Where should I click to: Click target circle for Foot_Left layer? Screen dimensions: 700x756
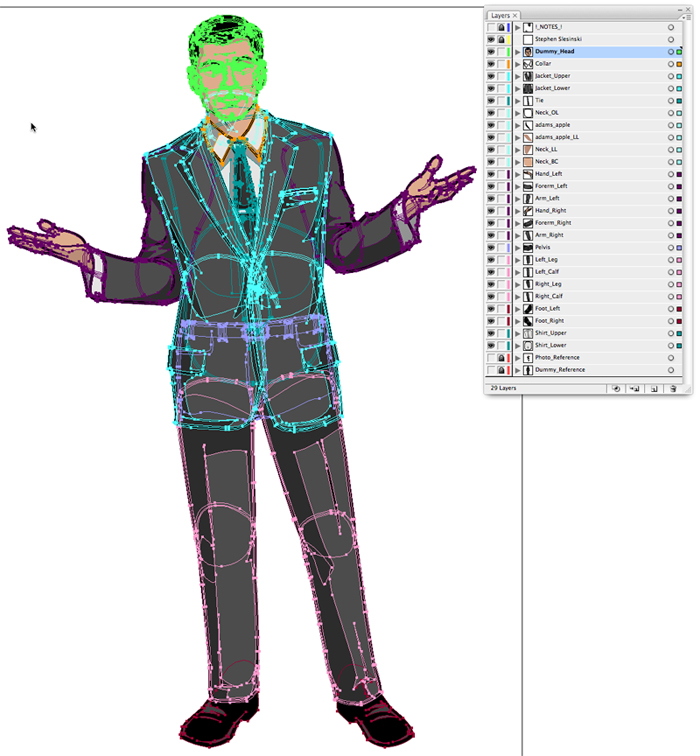[671, 309]
